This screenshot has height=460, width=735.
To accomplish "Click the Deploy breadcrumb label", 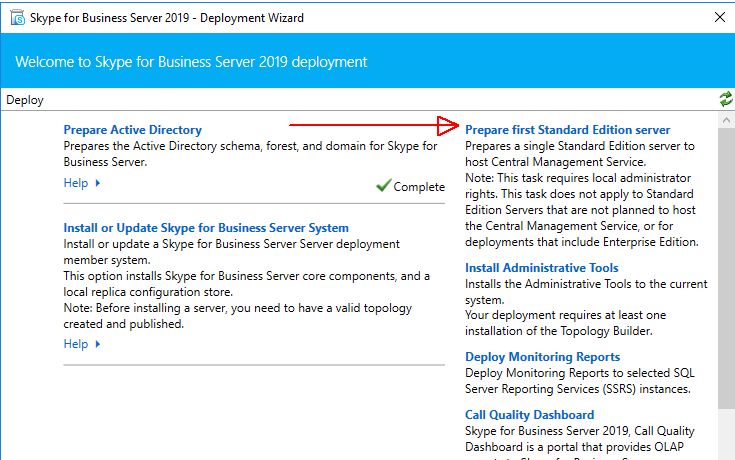I will 25,100.
